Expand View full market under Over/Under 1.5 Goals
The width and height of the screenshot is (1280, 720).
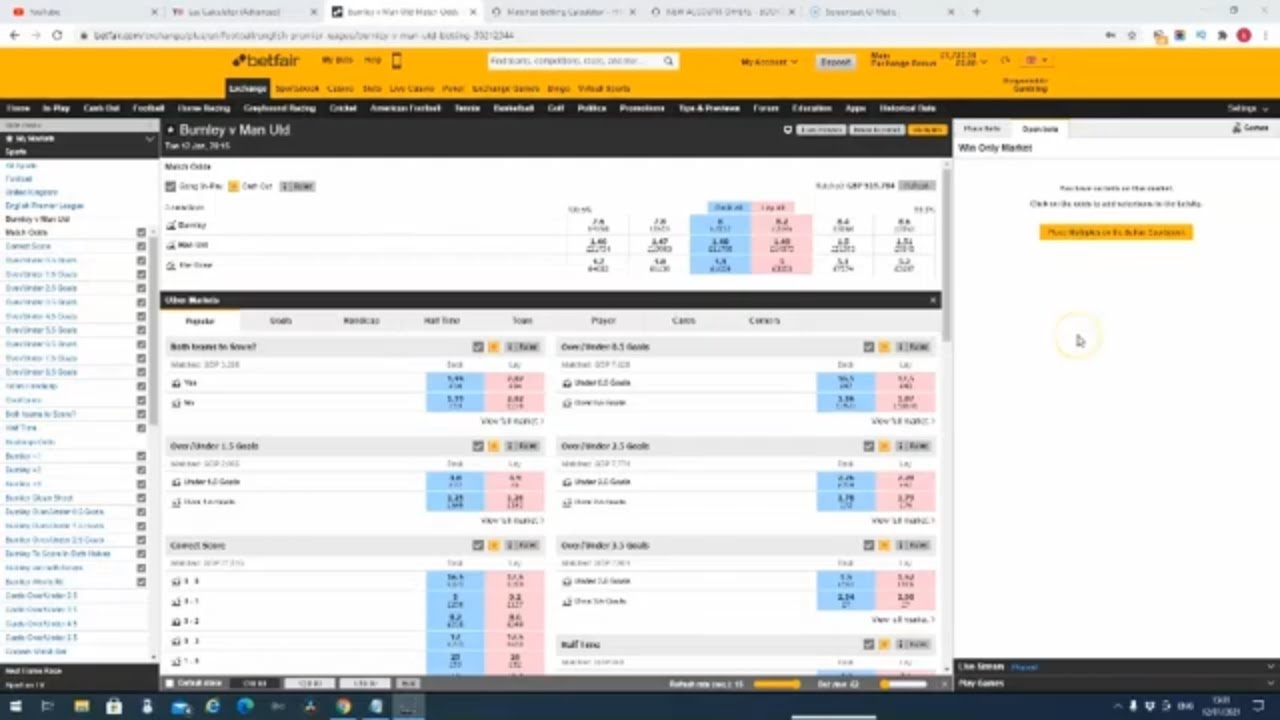point(511,520)
